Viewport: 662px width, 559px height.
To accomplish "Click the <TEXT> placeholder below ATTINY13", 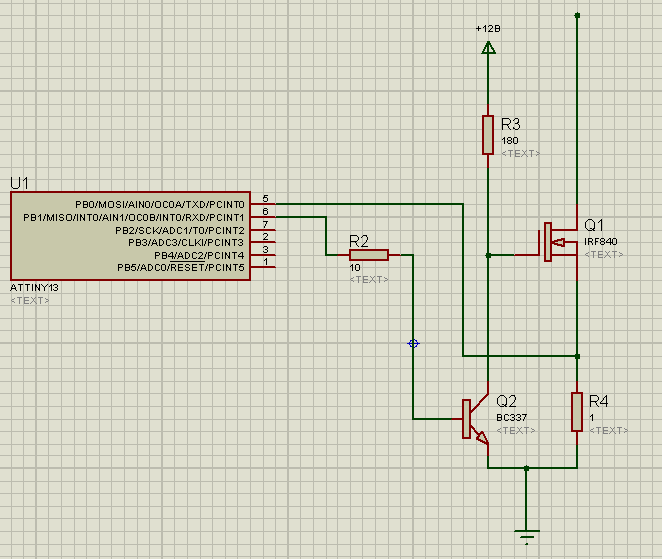I will (29, 300).
